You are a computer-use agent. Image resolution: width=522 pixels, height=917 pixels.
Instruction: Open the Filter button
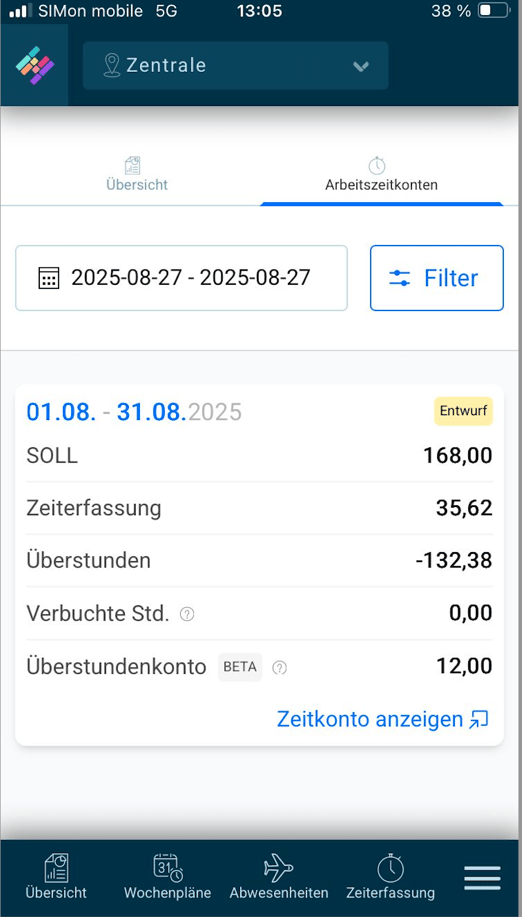click(x=437, y=278)
